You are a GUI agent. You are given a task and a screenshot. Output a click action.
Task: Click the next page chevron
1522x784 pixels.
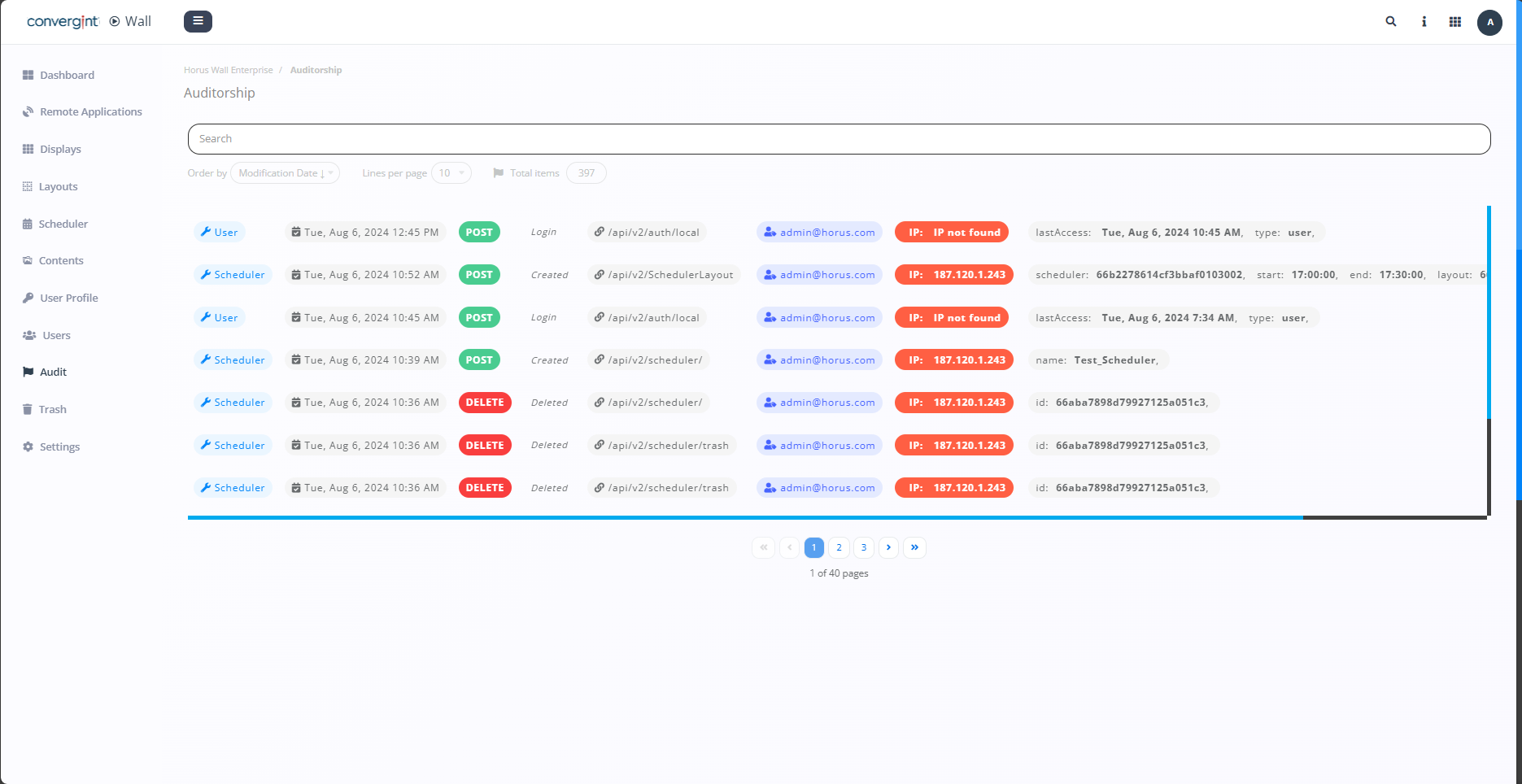[888, 547]
